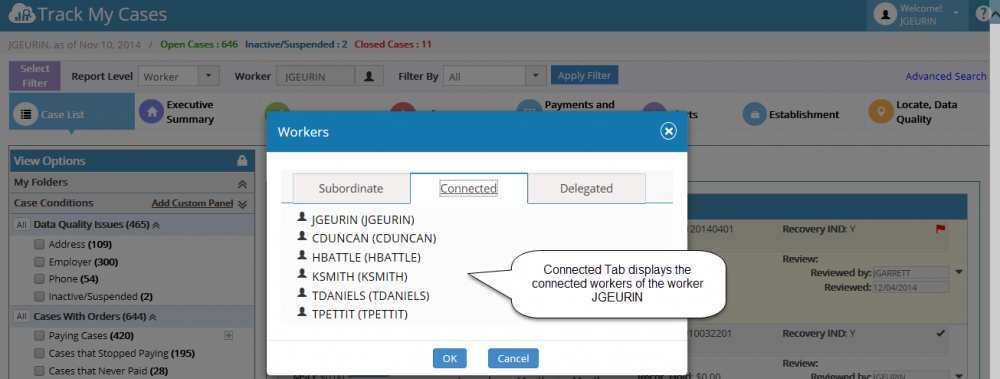Click the Select Filter button
Image resolution: width=1000 pixels, height=379 pixels.
click(34, 75)
